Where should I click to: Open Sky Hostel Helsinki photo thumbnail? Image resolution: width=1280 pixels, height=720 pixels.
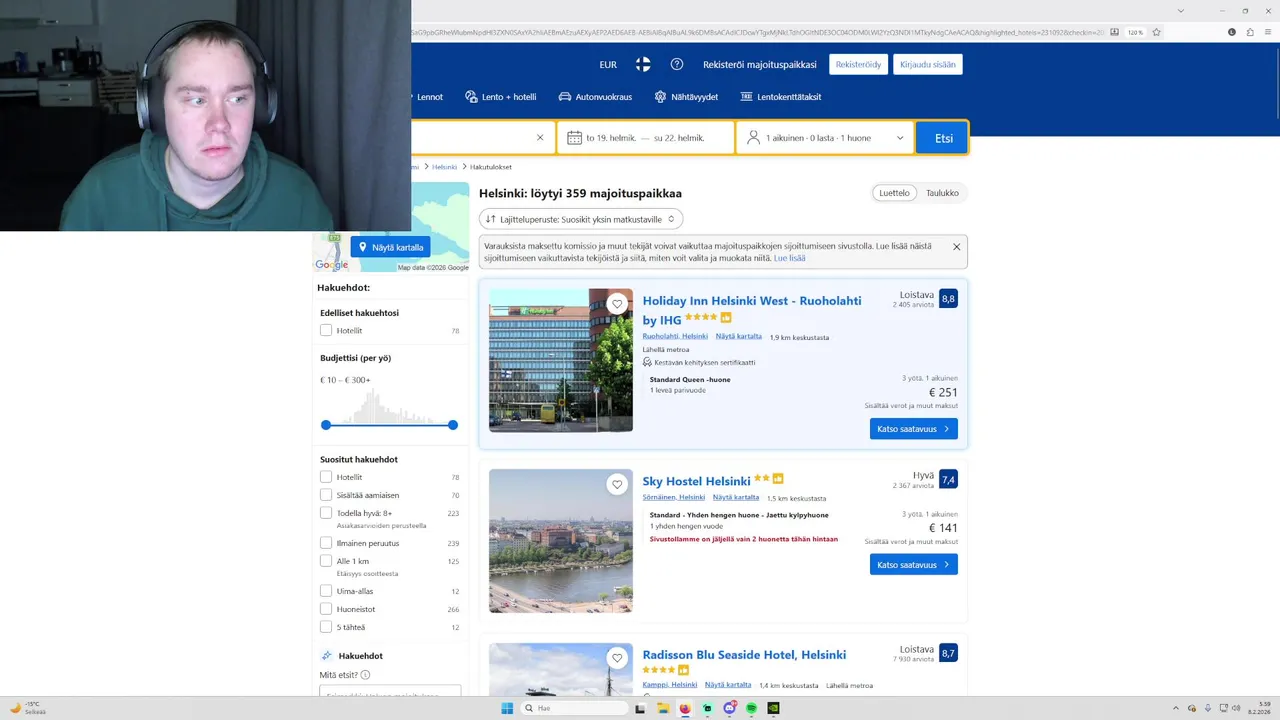561,541
